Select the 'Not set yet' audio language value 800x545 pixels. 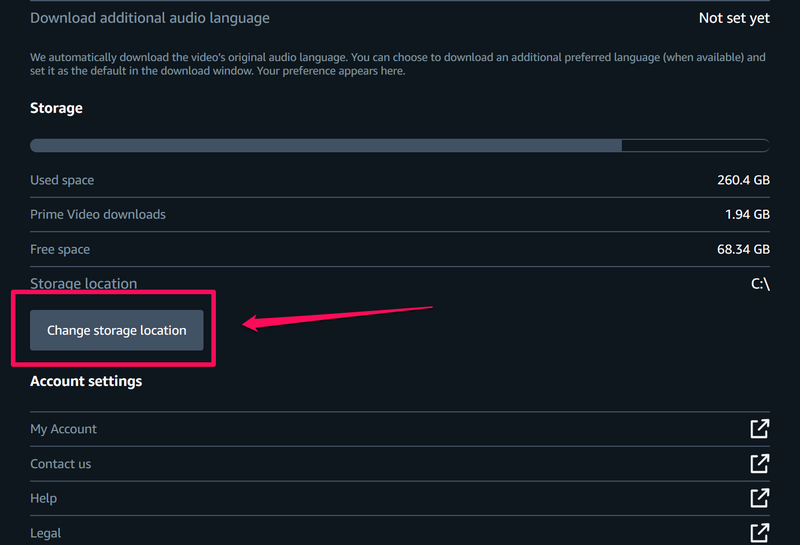pyautogui.click(x=734, y=18)
